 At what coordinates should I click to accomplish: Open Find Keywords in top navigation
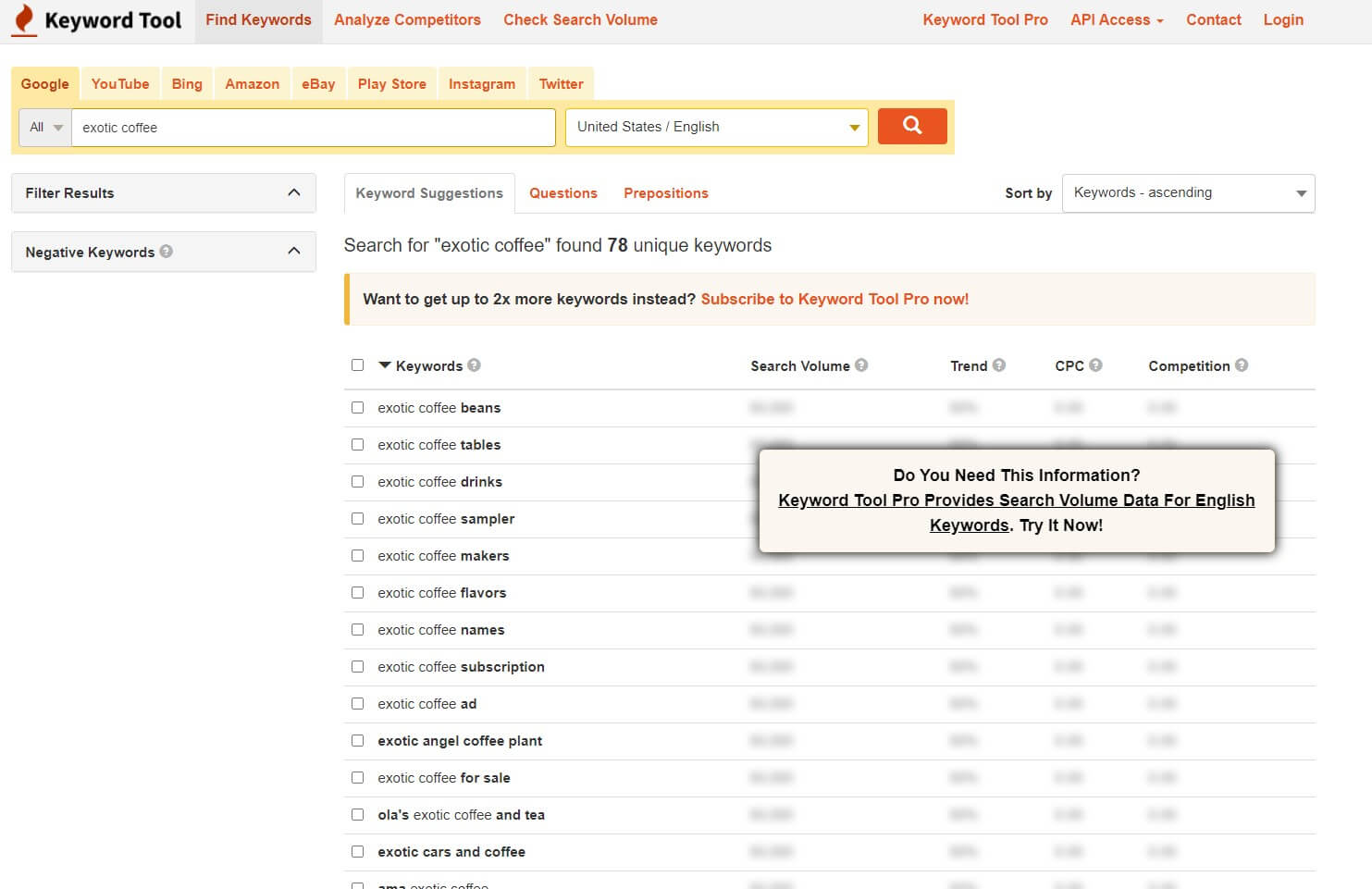258,20
